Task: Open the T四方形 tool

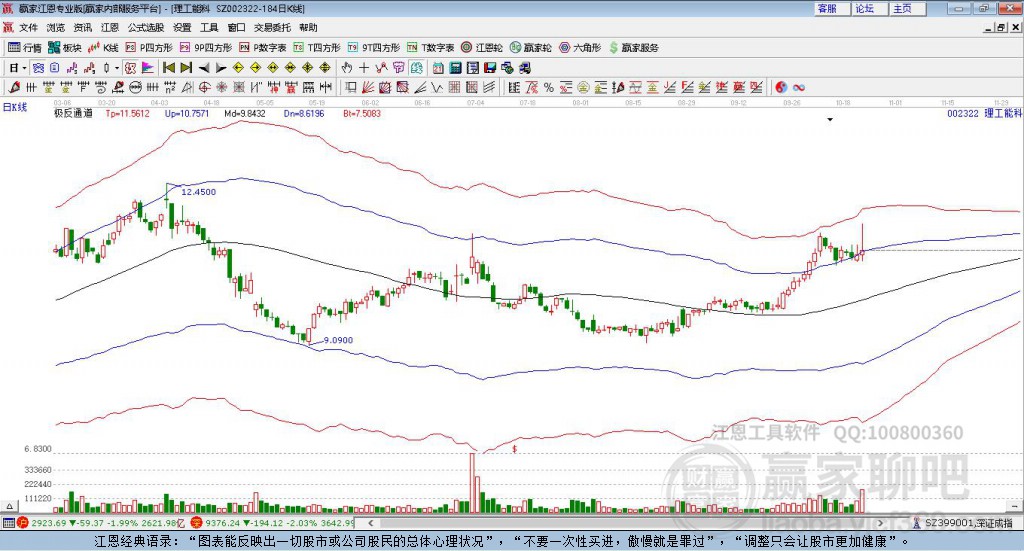Action: coord(317,48)
